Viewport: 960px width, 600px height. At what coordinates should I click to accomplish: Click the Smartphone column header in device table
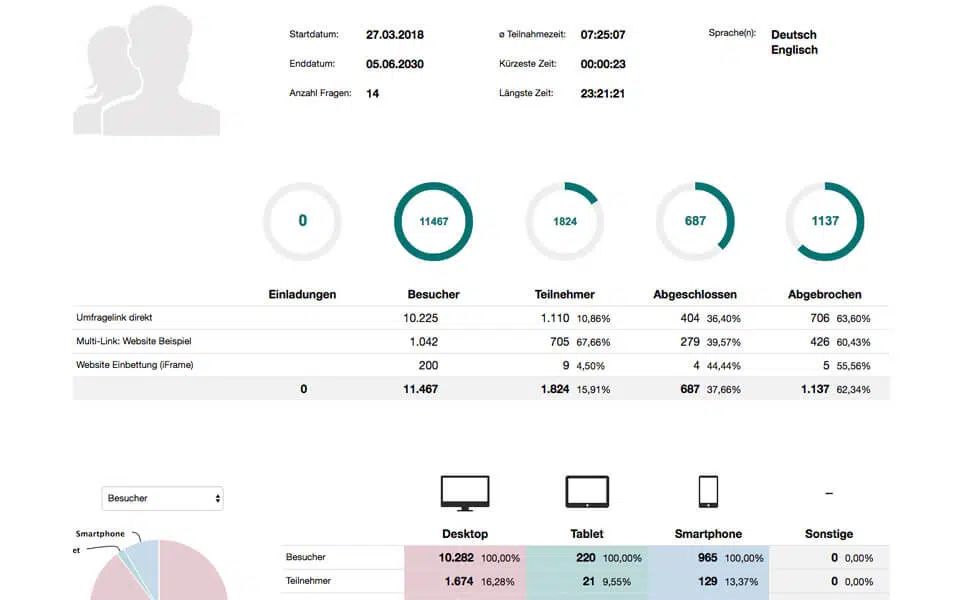[x=708, y=534]
